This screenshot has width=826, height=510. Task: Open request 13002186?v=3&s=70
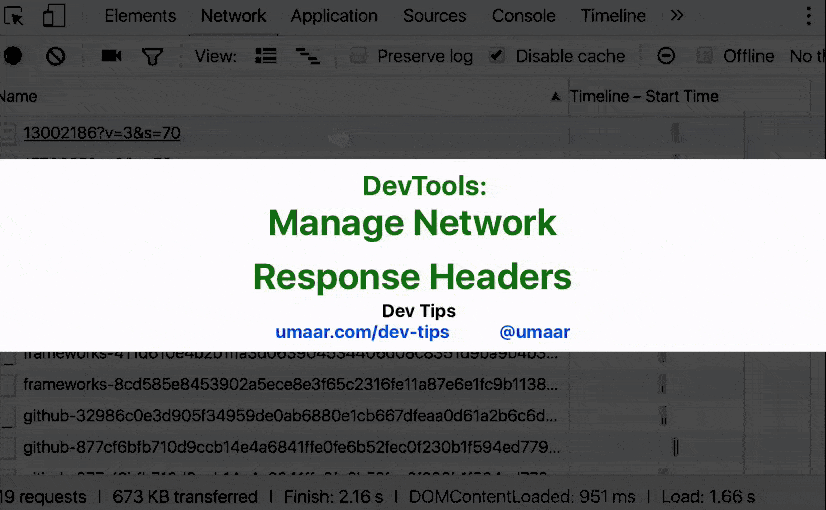[102, 133]
